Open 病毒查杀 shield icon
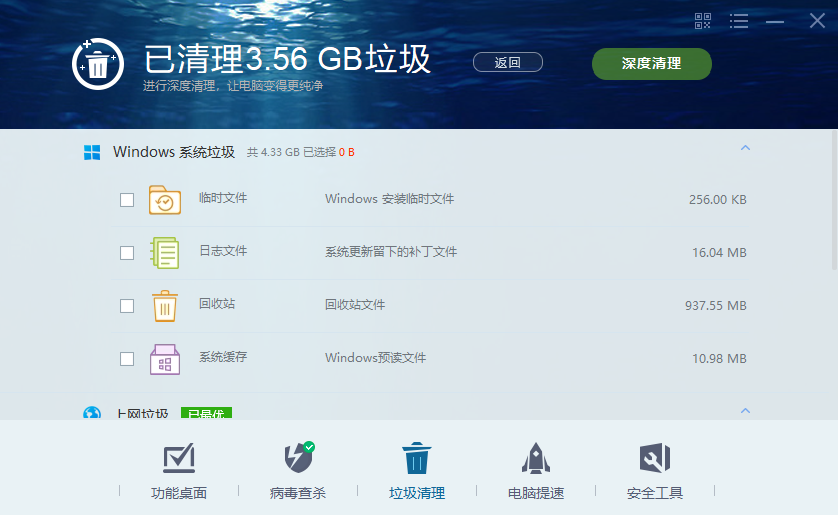 298,457
